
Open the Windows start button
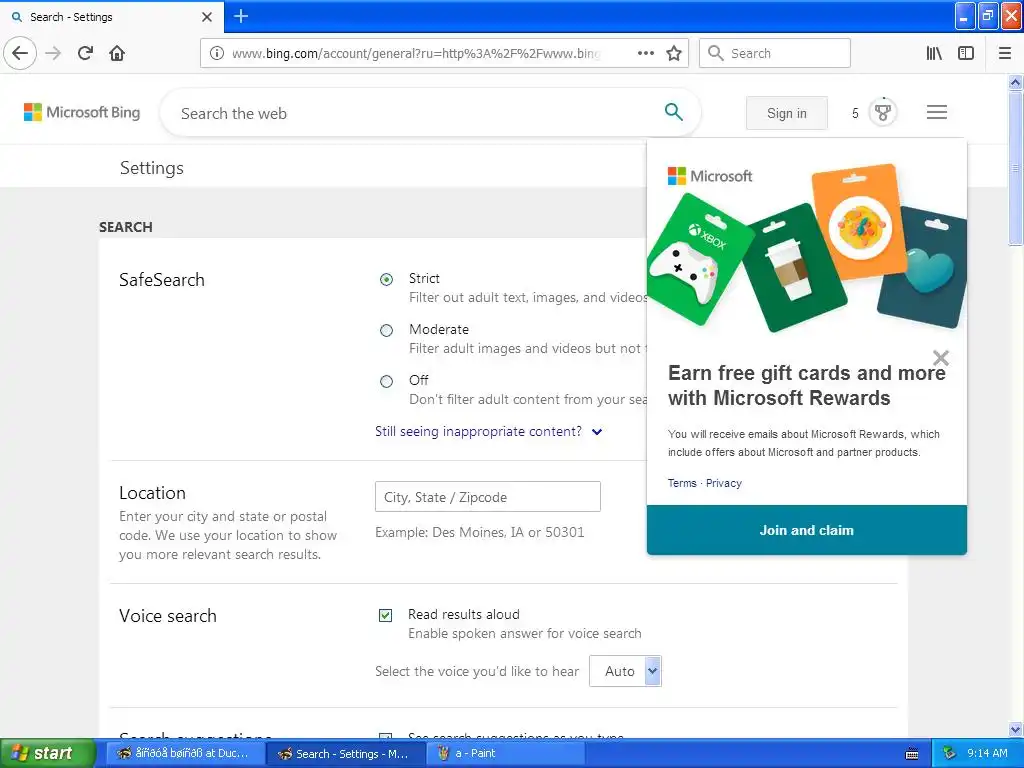click(x=47, y=754)
